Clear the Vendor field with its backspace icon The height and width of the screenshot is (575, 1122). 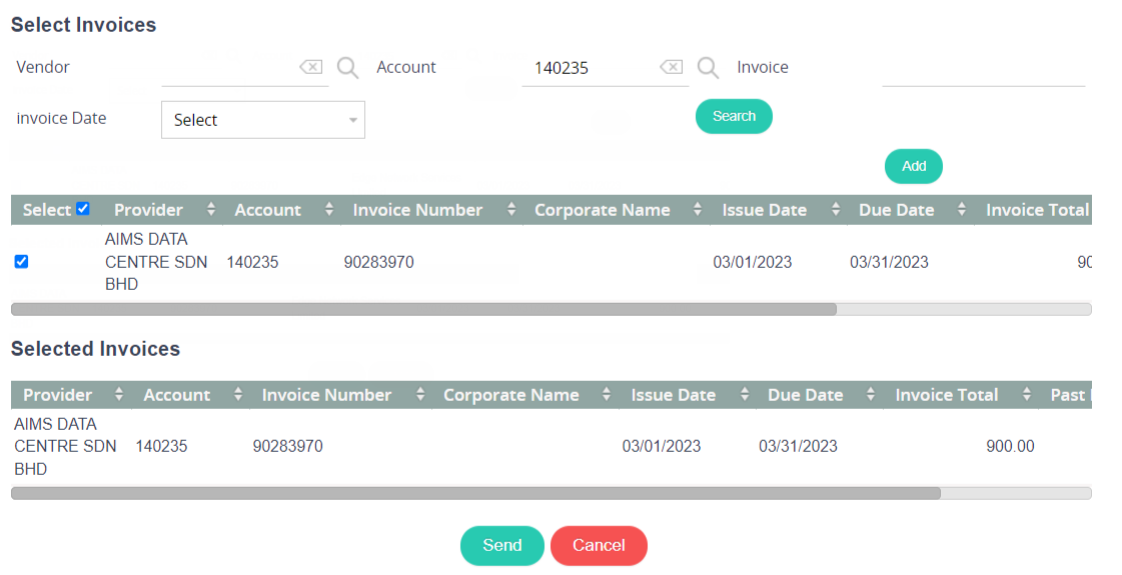click(311, 67)
